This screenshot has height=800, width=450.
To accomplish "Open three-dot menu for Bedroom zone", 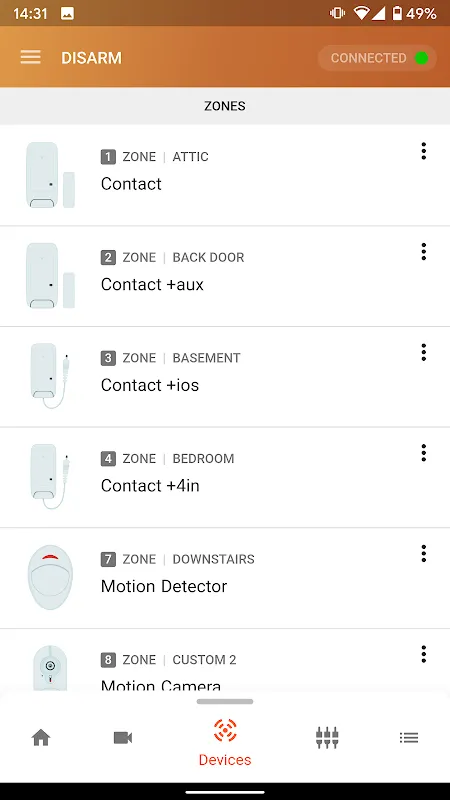I will tap(423, 453).
